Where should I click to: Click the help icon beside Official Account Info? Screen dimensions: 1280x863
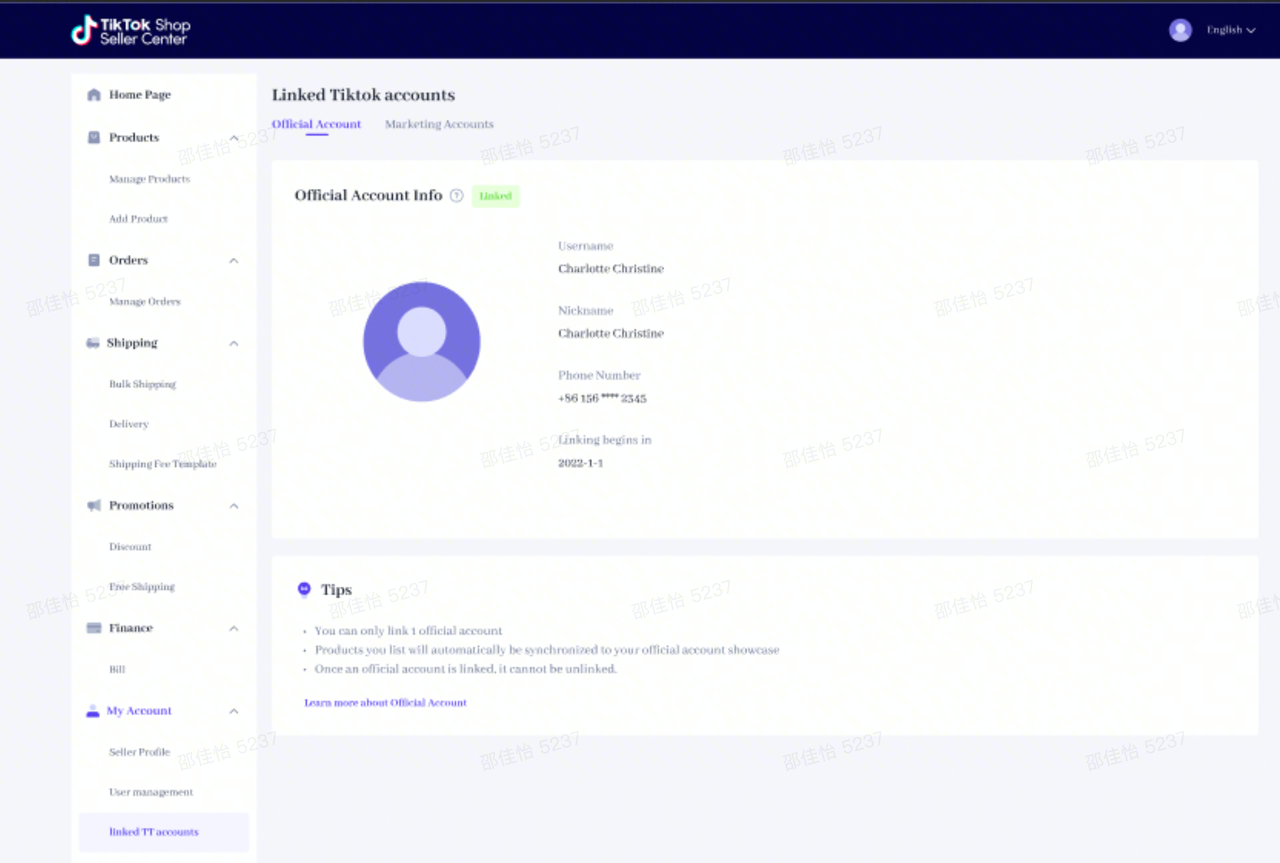(457, 196)
